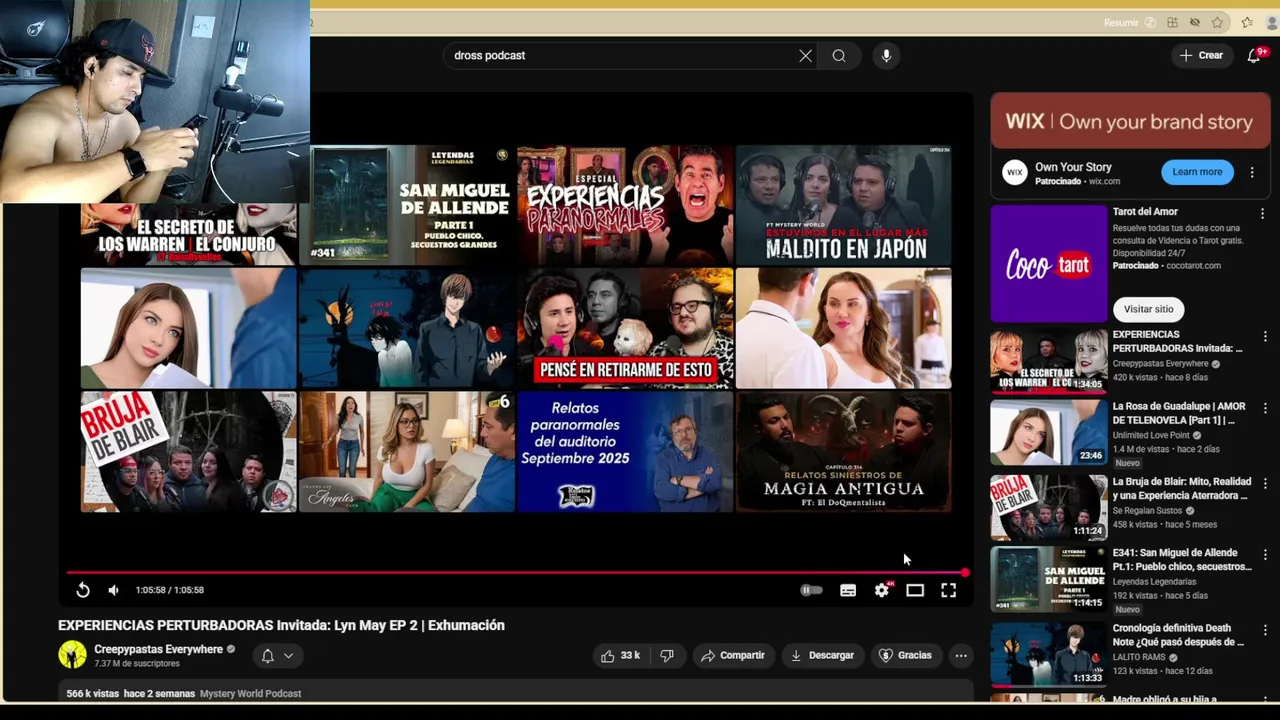Click the search magnifier icon
Image resolution: width=1280 pixels, height=720 pixels.
(x=839, y=56)
